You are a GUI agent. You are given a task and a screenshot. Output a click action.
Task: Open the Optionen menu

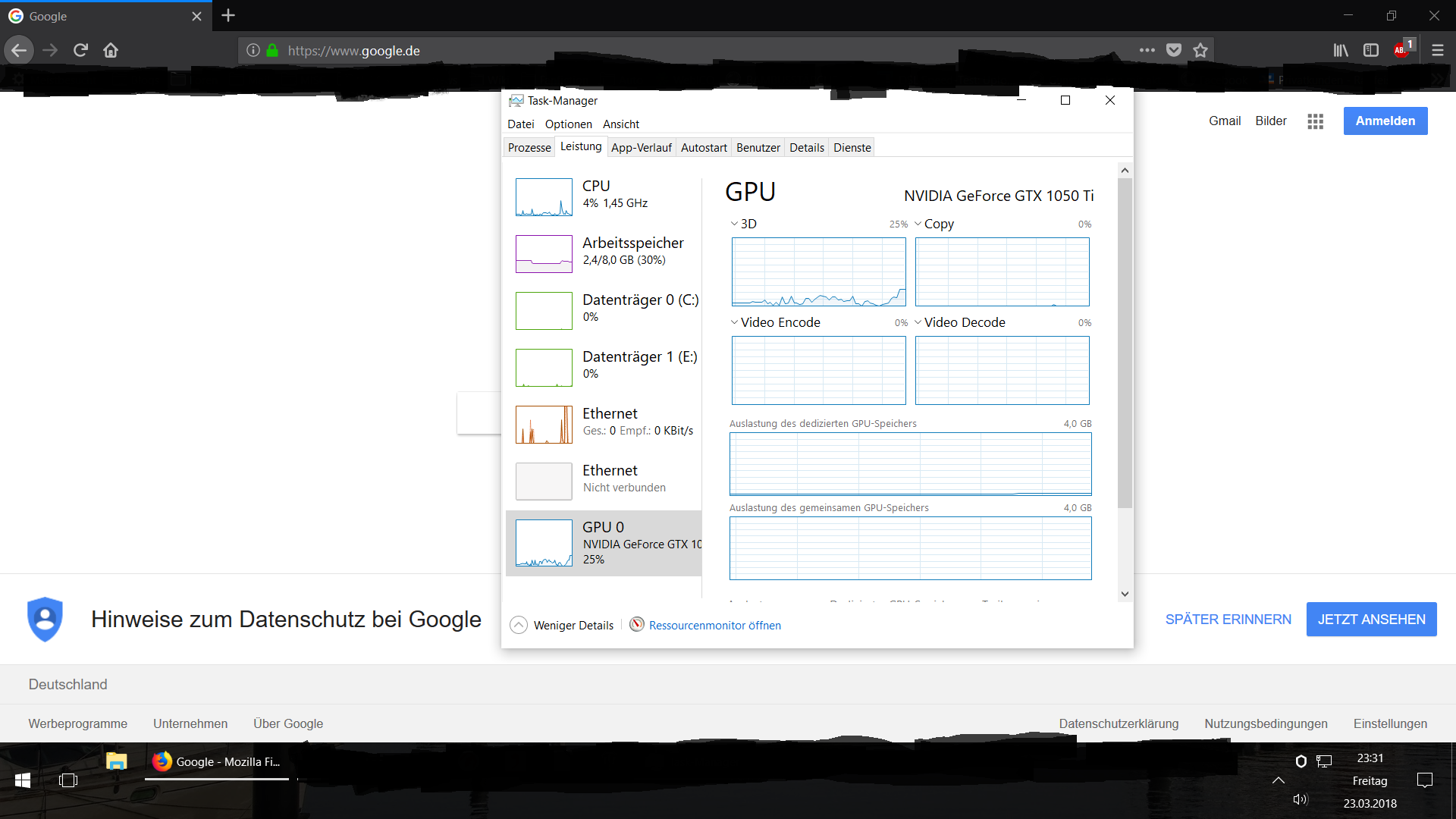pos(568,124)
